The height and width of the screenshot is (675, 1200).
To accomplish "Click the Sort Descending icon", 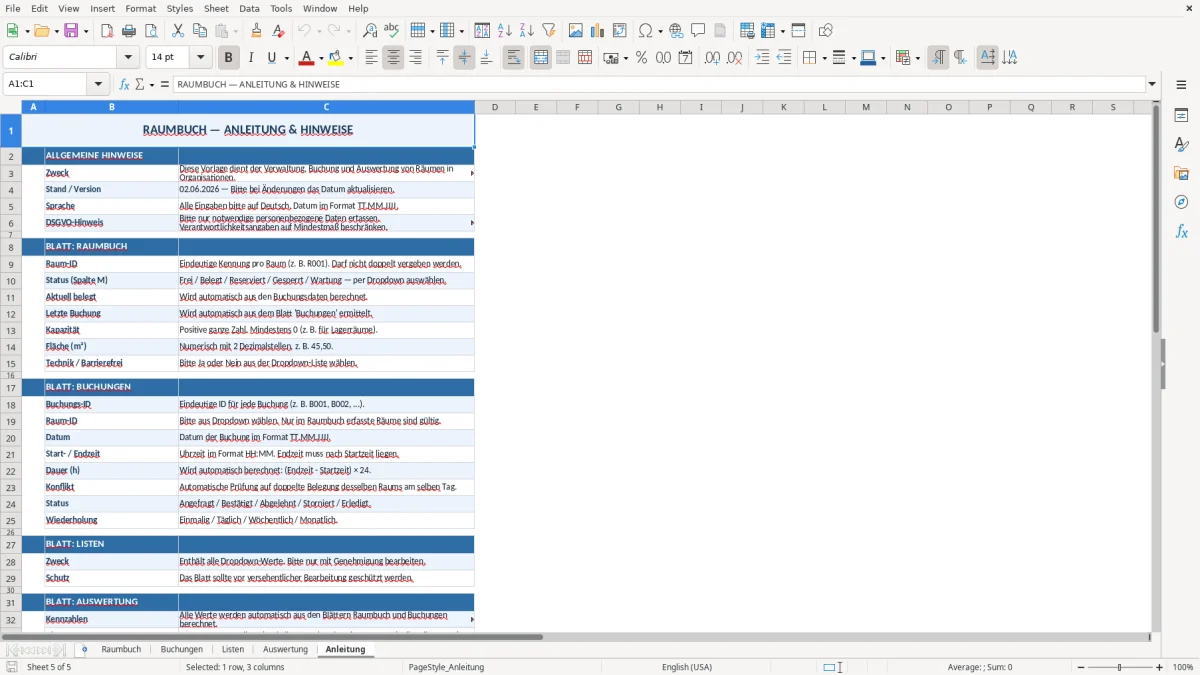I will [x=526, y=31].
